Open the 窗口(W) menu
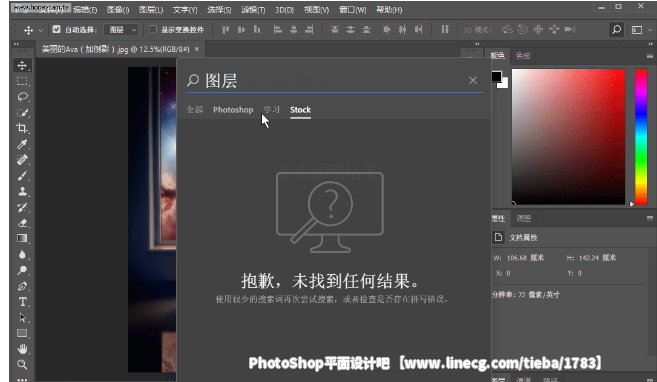 pyautogui.click(x=353, y=10)
